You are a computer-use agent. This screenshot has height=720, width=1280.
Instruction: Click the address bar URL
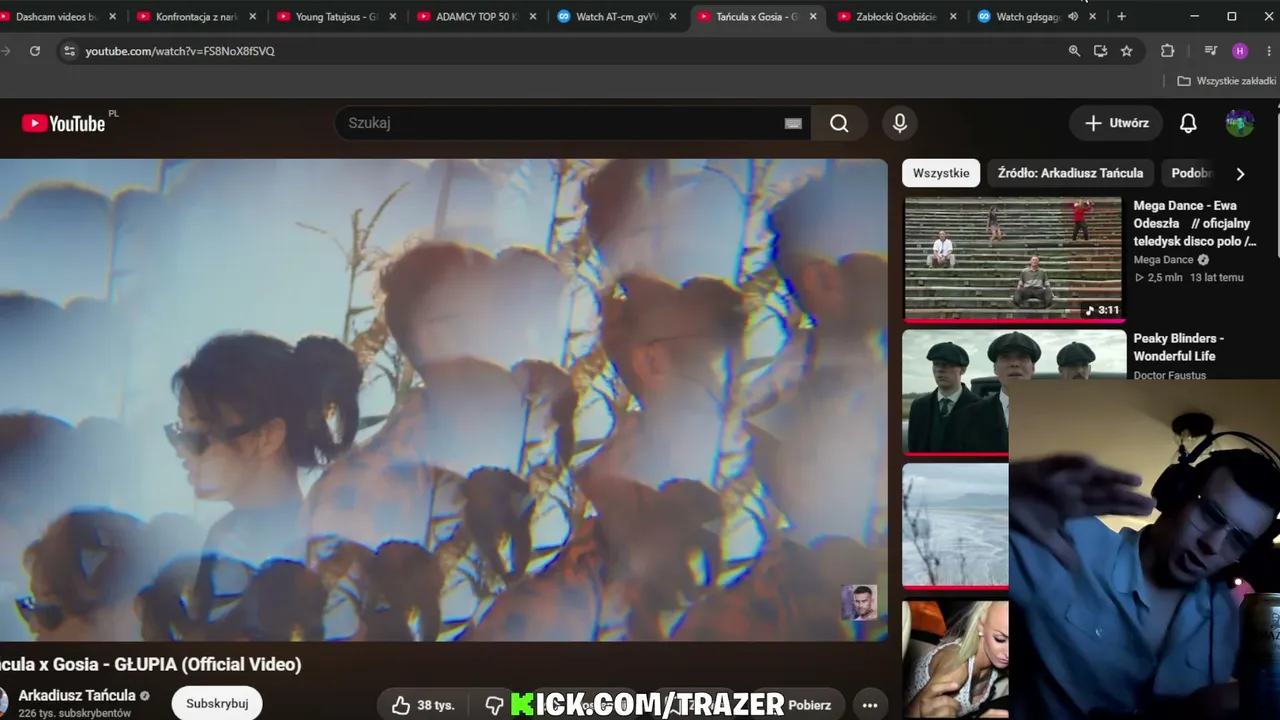(x=180, y=51)
